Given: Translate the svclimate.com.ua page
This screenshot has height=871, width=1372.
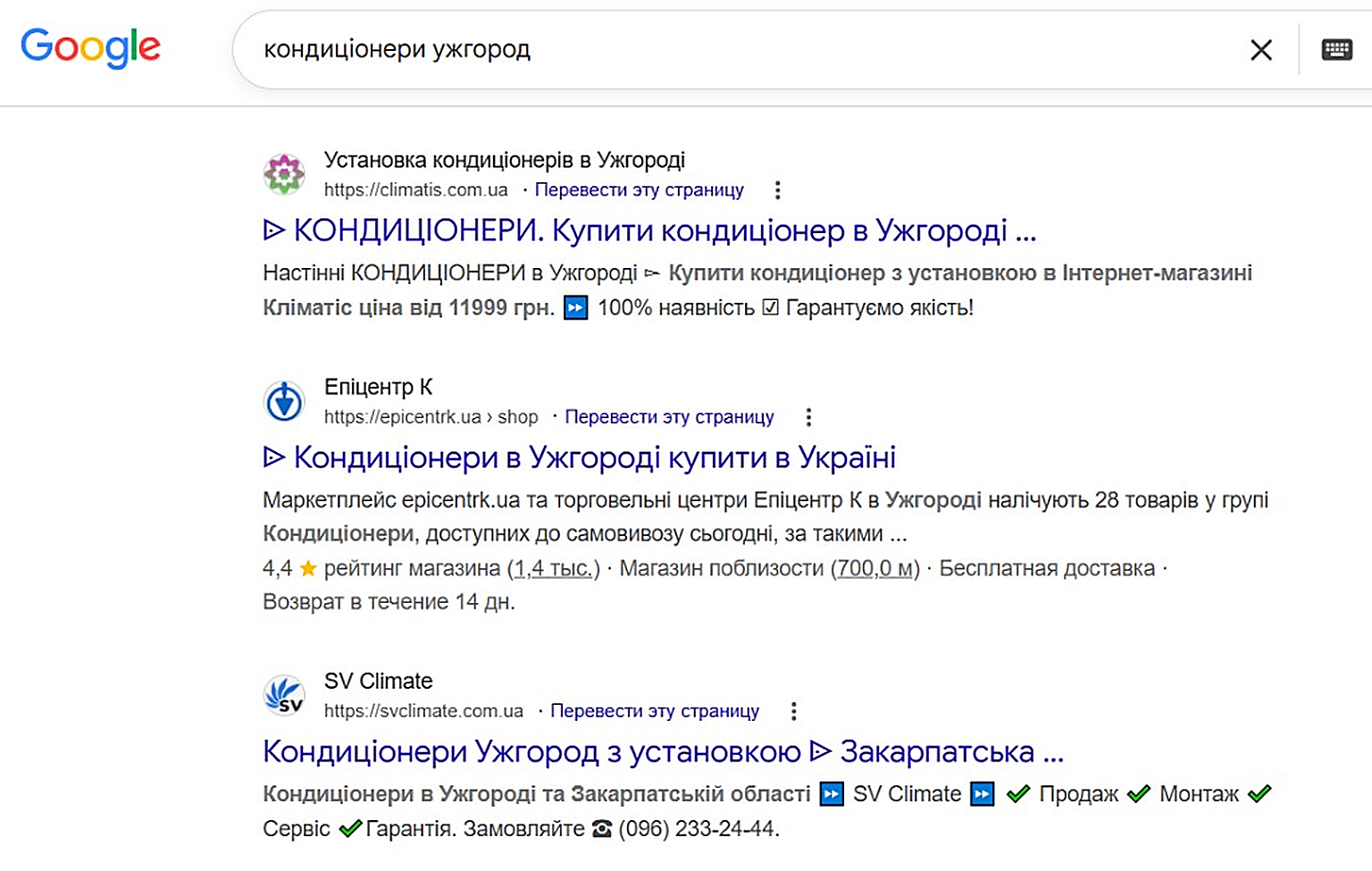Looking at the screenshot, I should pyautogui.click(x=655, y=711).
